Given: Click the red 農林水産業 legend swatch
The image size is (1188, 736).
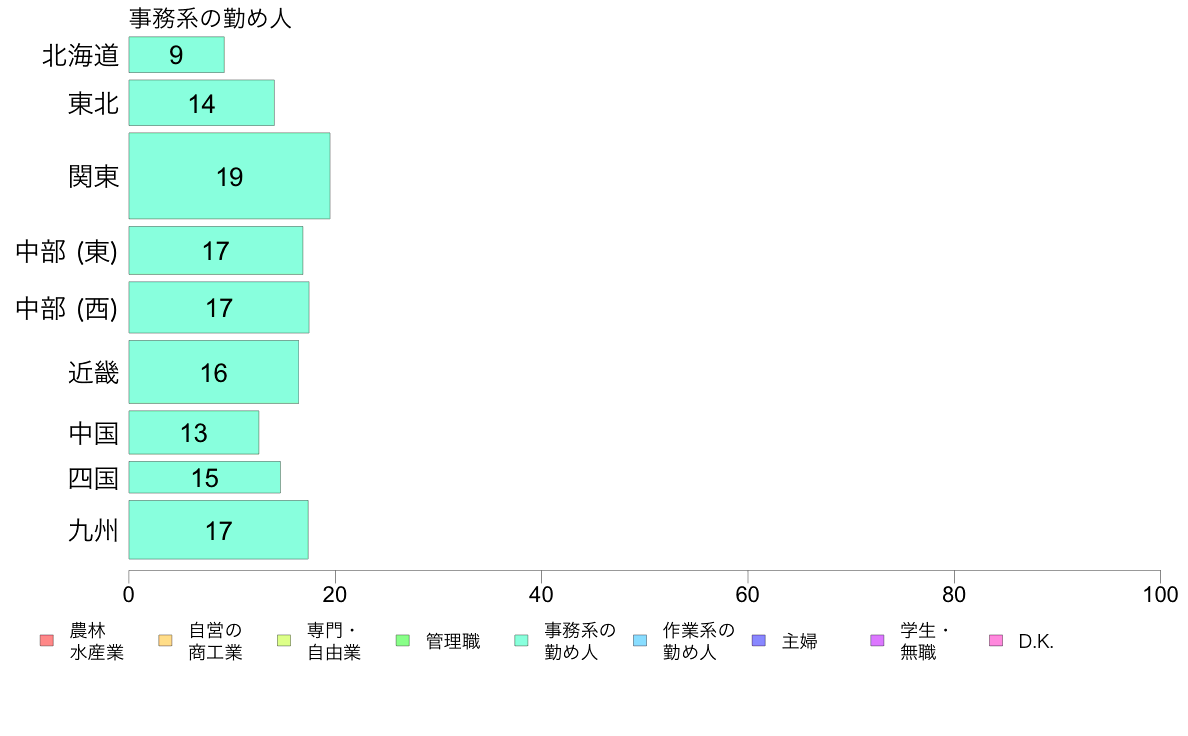Looking at the screenshot, I should [47, 640].
